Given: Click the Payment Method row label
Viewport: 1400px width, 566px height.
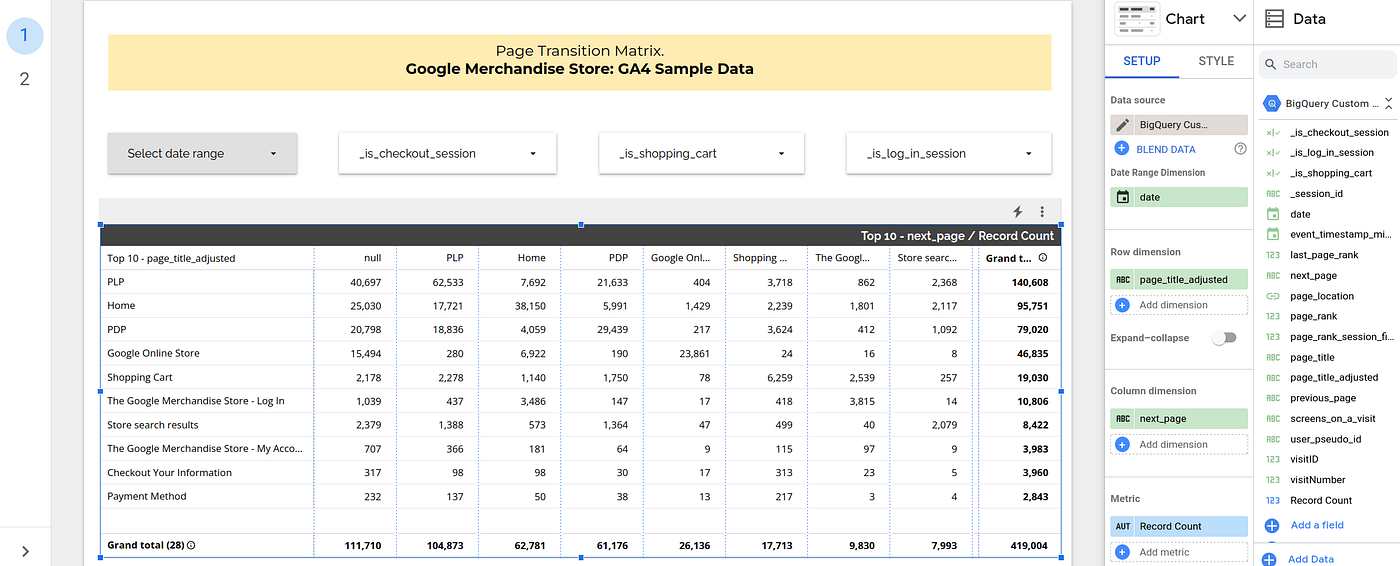Looking at the screenshot, I should pos(147,496).
